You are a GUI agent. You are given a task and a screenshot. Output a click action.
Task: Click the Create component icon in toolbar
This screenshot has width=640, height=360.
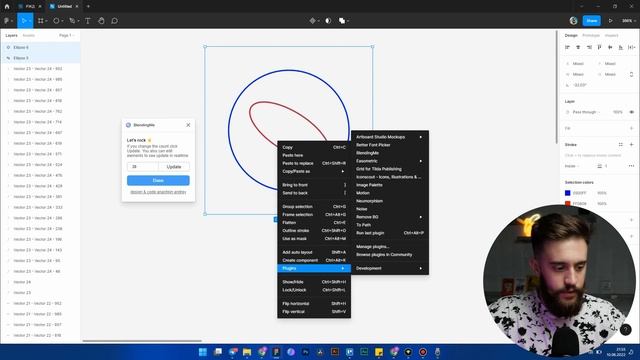coord(313,21)
